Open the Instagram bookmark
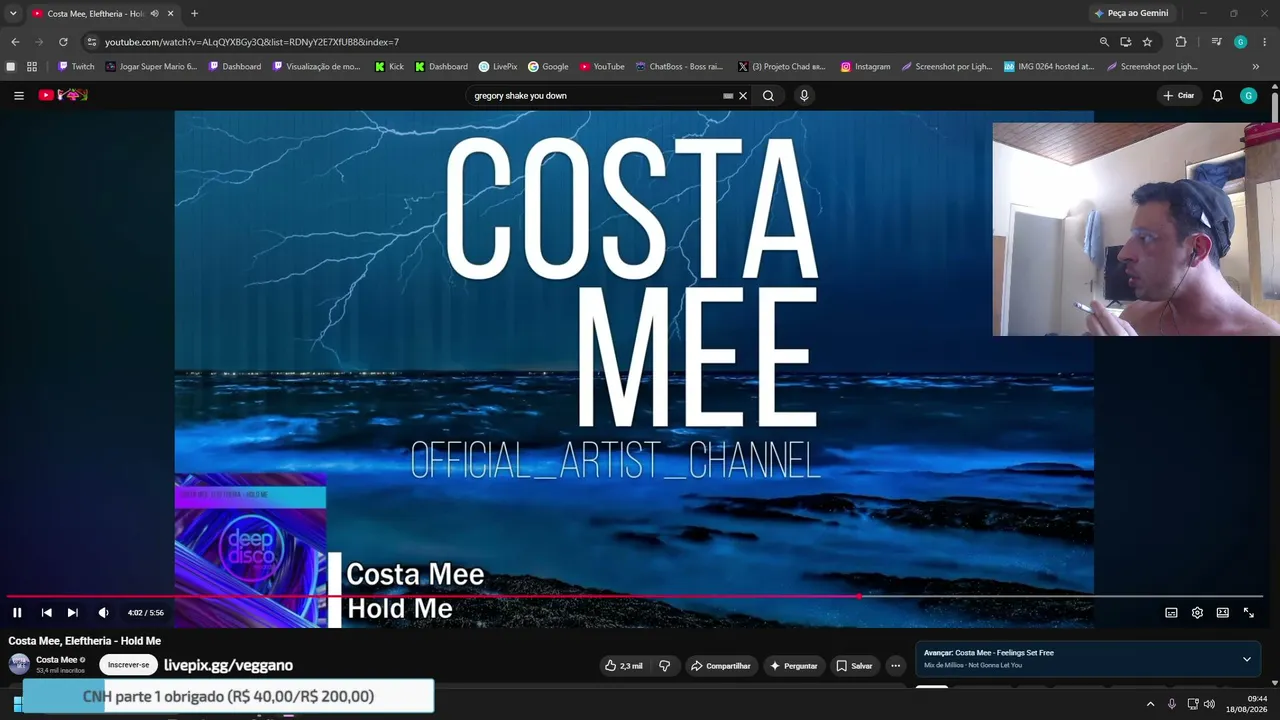1280x720 pixels. [865, 67]
